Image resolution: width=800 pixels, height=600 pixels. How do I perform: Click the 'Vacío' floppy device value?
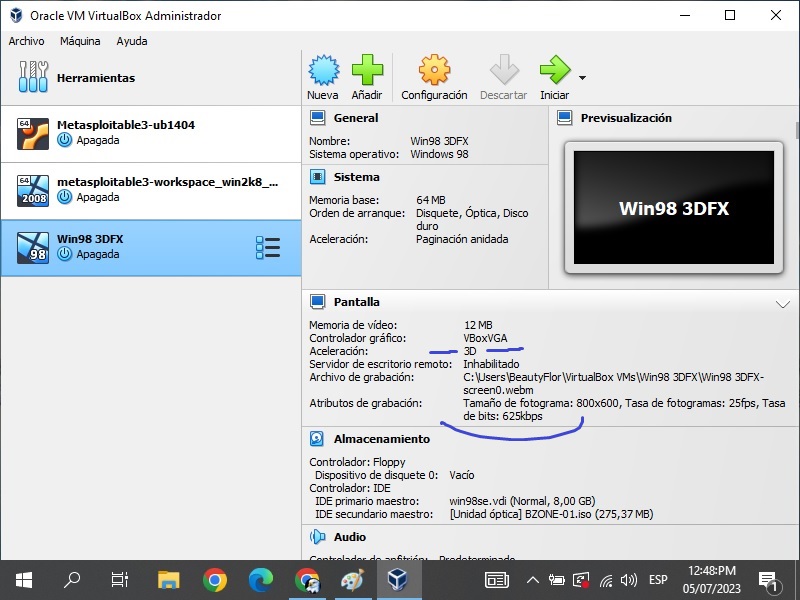tap(462, 475)
